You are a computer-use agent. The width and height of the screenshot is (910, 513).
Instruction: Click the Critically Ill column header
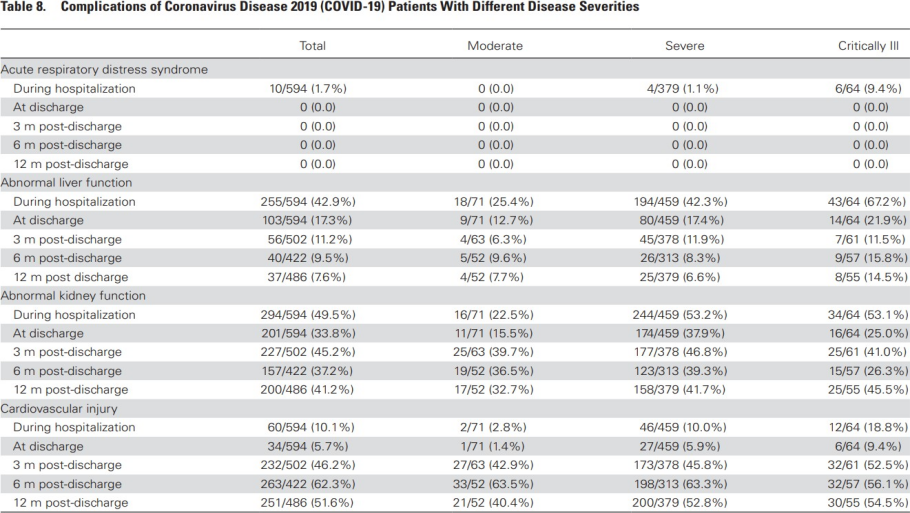pos(871,46)
